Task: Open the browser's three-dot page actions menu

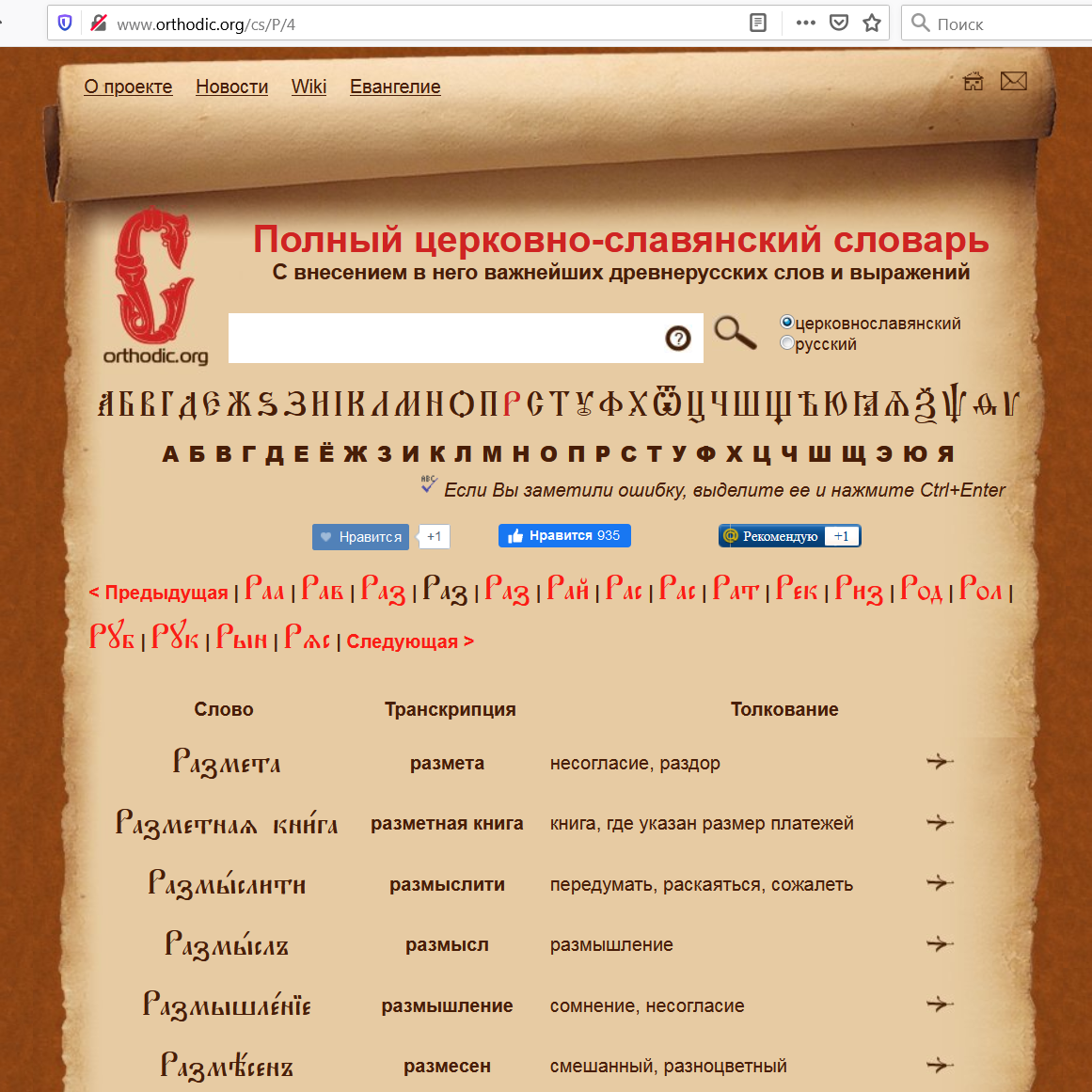Action: pyautogui.click(x=806, y=24)
